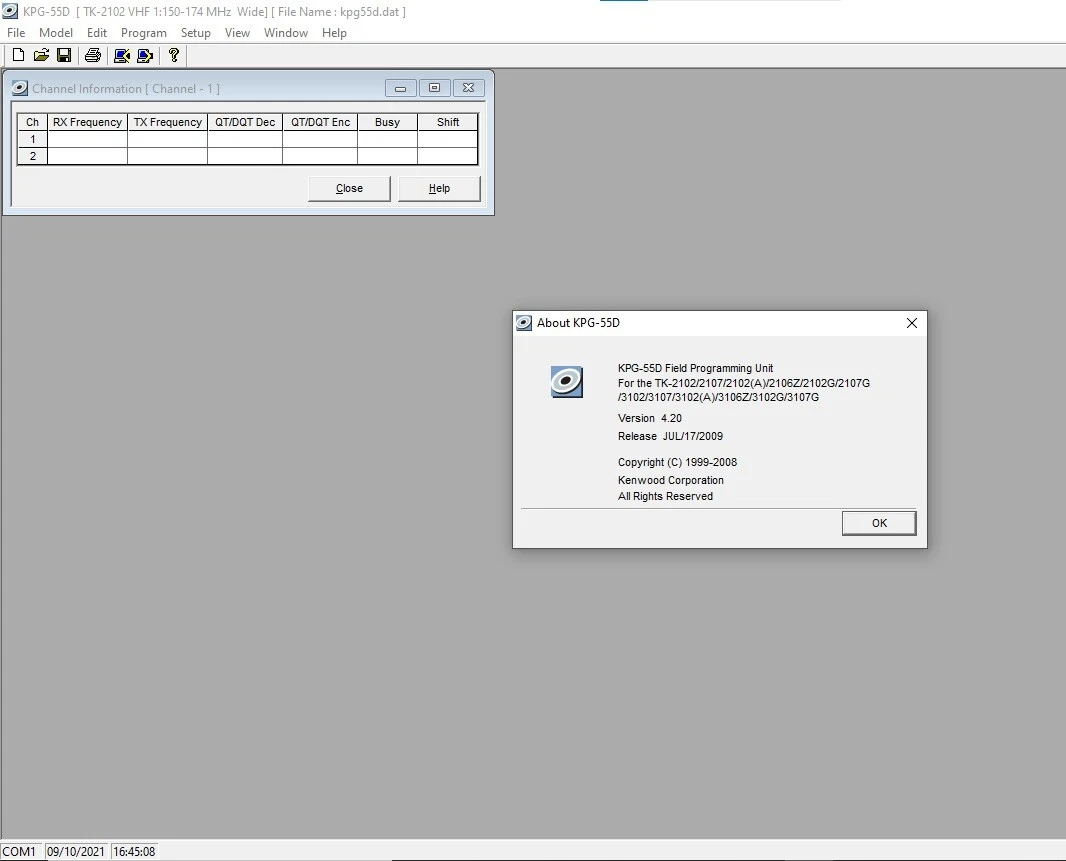Image resolution: width=1066 pixels, height=861 pixels.
Task: Click the large KPG-55D logo in About dialog
Action: click(x=566, y=382)
